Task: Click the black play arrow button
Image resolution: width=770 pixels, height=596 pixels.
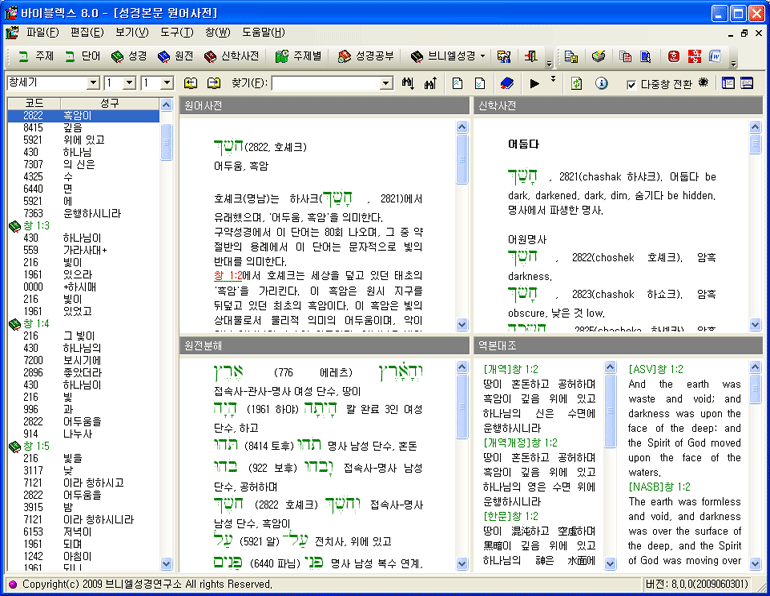Action: [534, 83]
